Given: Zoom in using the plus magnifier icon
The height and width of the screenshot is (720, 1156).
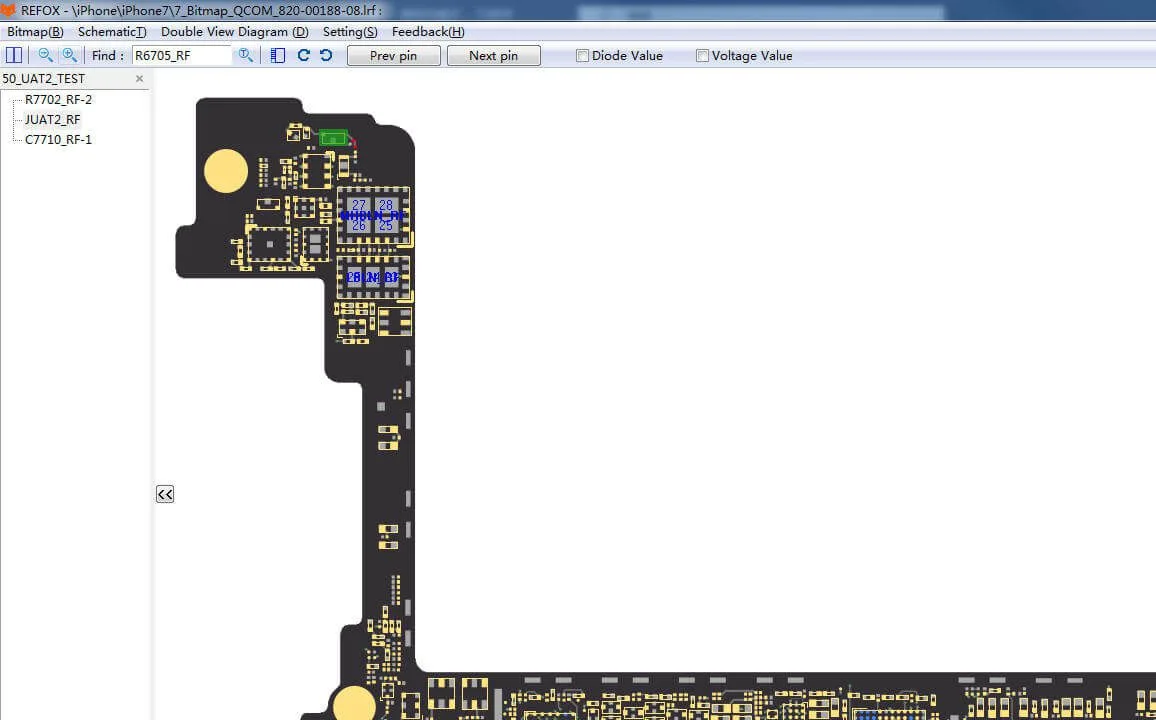Looking at the screenshot, I should pos(70,55).
